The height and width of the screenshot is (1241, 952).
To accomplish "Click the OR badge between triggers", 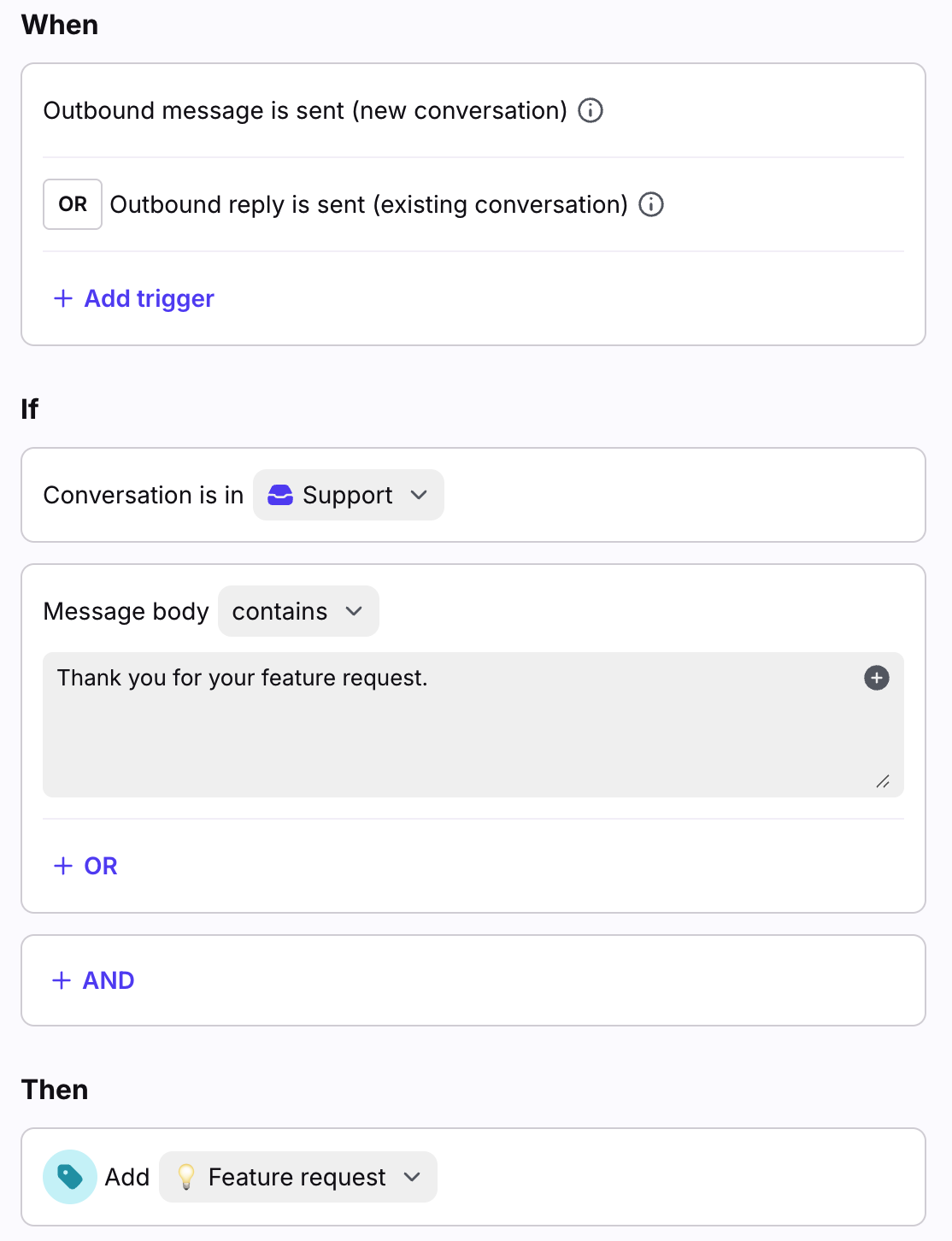I will (x=73, y=204).
